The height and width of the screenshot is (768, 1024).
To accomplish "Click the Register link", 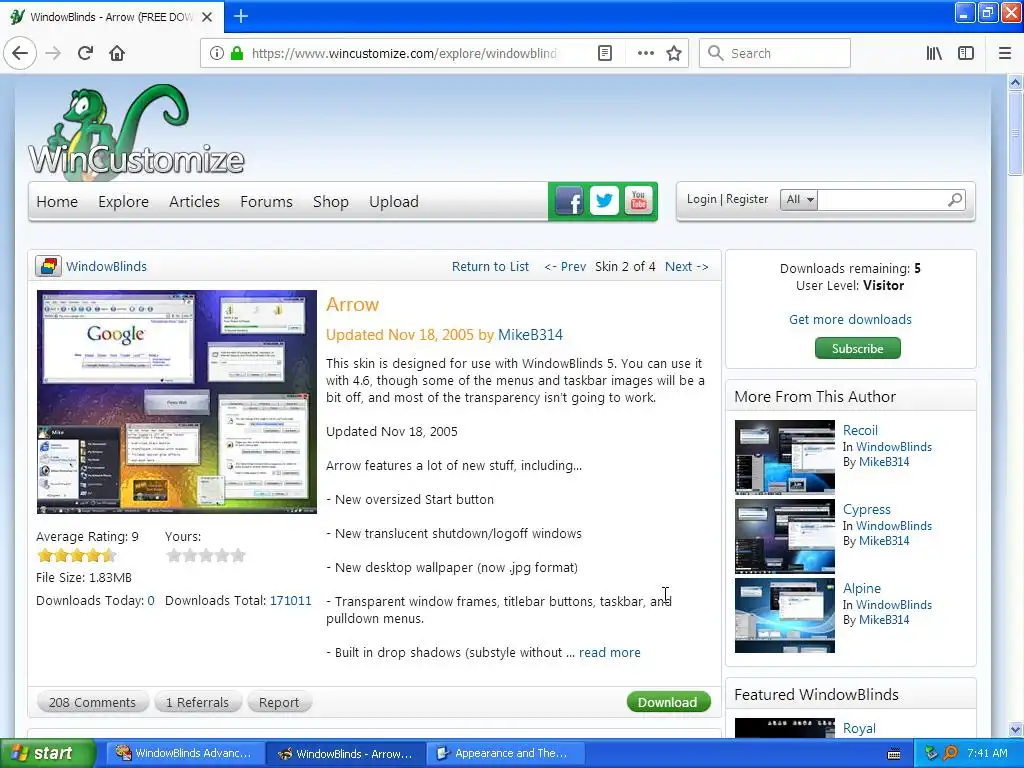I will click(747, 199).
